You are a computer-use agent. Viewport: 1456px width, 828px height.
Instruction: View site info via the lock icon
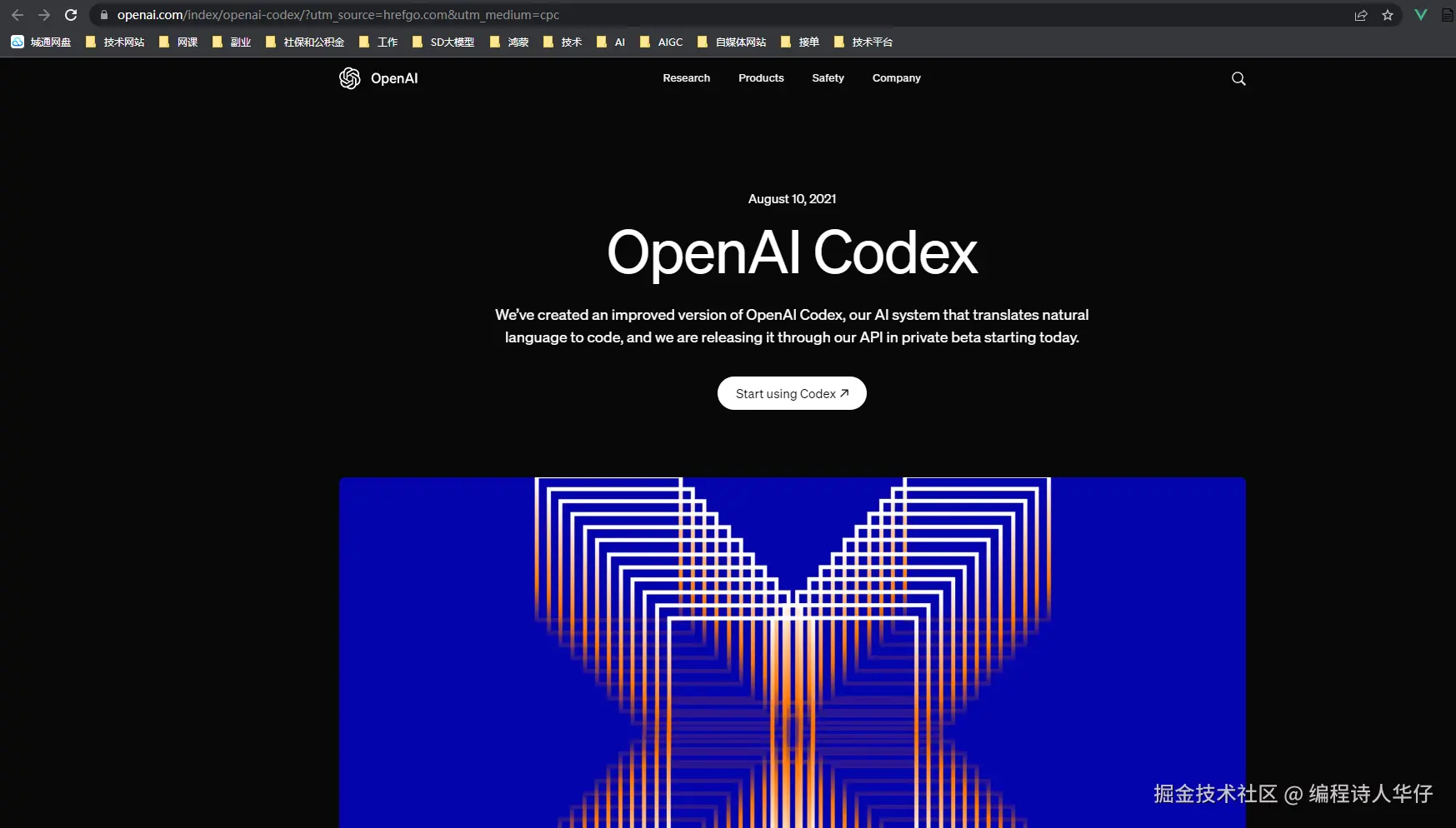104,15
